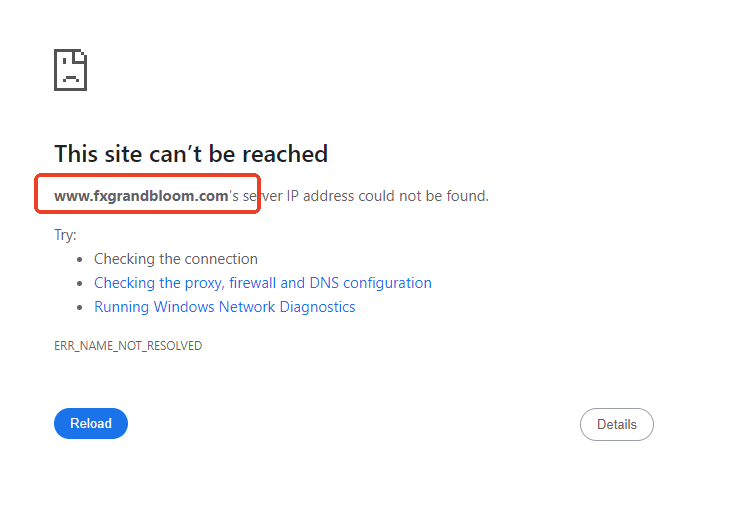Viewport: 749px width, 519px height.
Task: Open the Details button
Action: [x=616, y=424]
